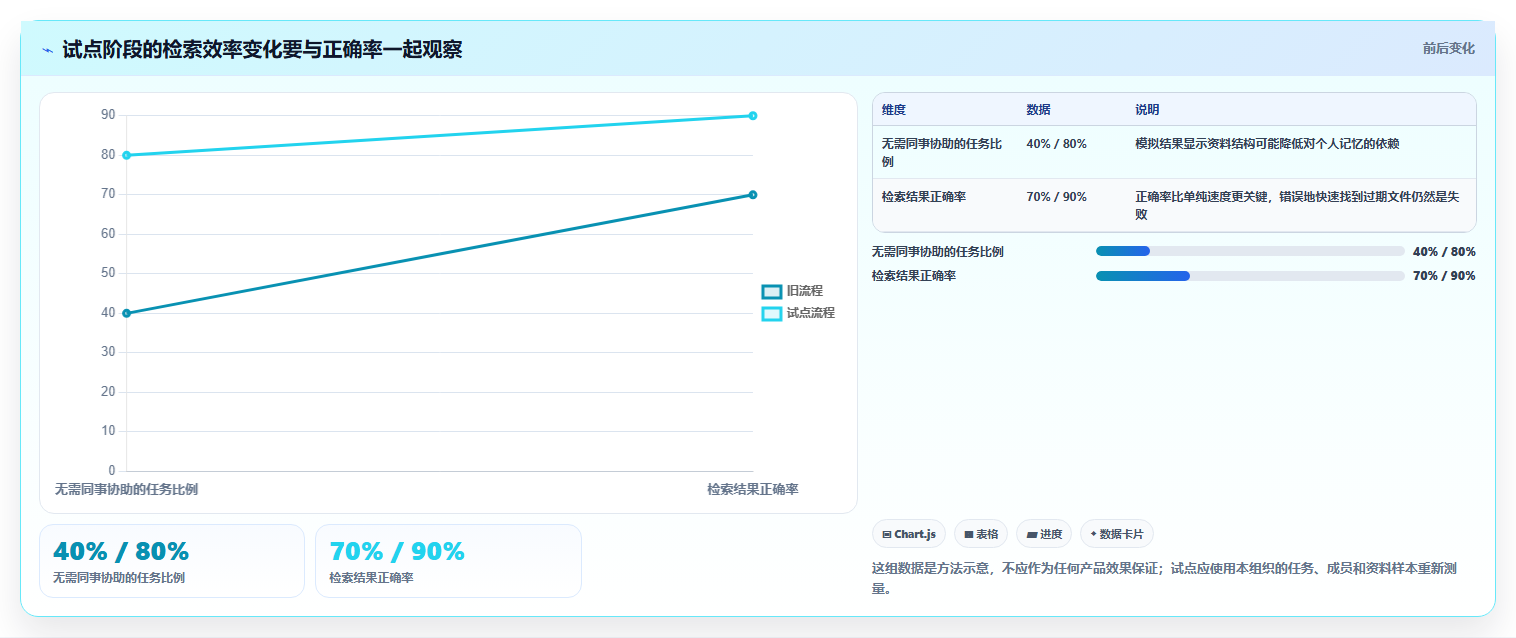The height and width of the screenshot is (638, 1516).
Task: Click the heading 试点阶段的检索效率变化
Action: (262, 49)
